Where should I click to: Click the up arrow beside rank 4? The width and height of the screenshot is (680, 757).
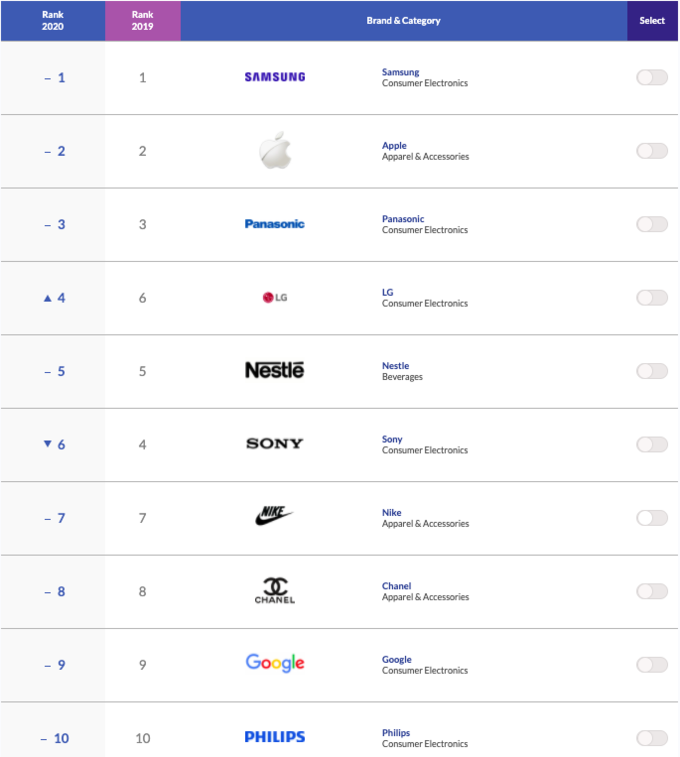47,298
